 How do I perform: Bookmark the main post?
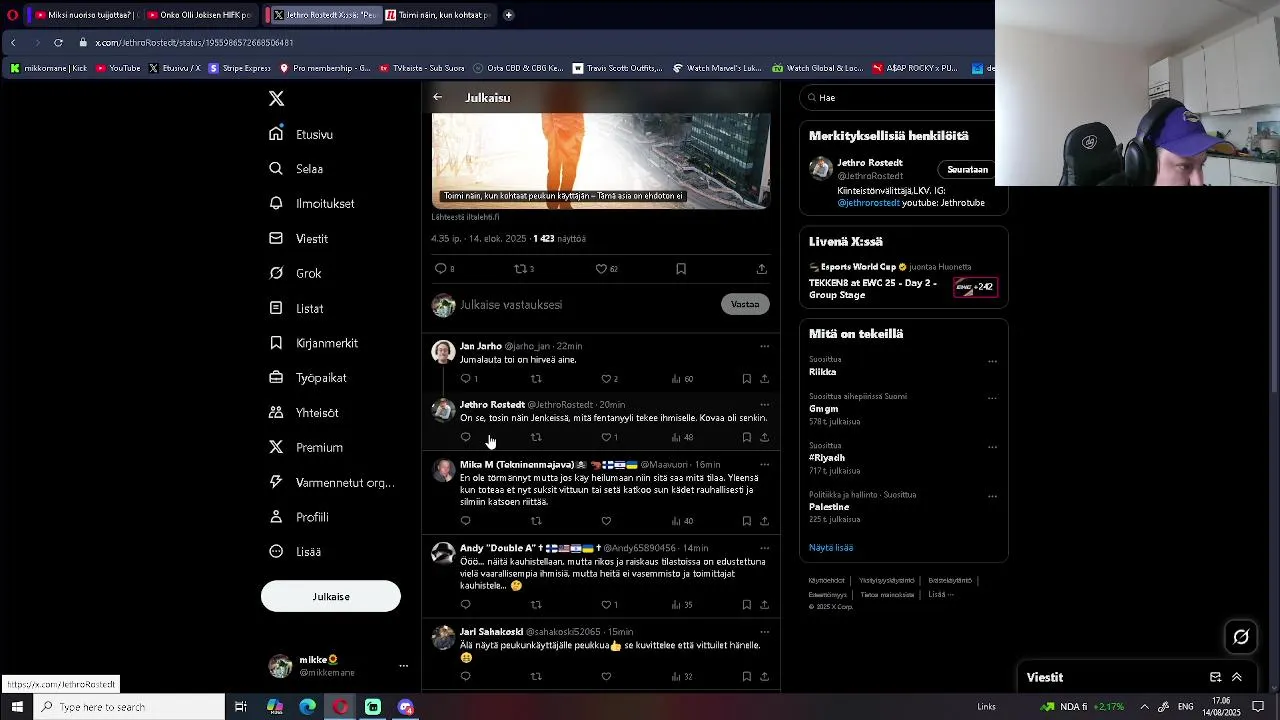tap(681, 268)
